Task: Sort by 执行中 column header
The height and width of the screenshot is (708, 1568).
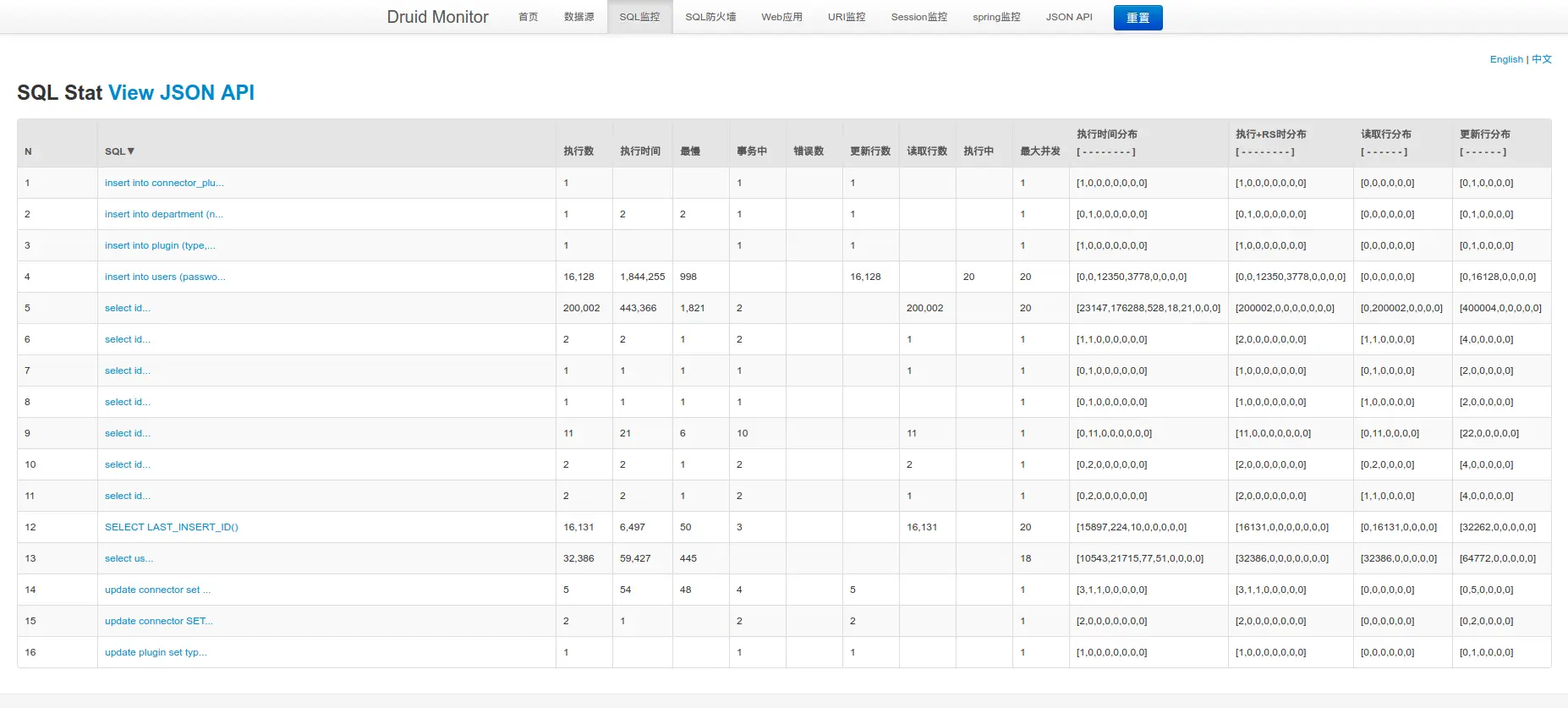Action: pos(979,151)
